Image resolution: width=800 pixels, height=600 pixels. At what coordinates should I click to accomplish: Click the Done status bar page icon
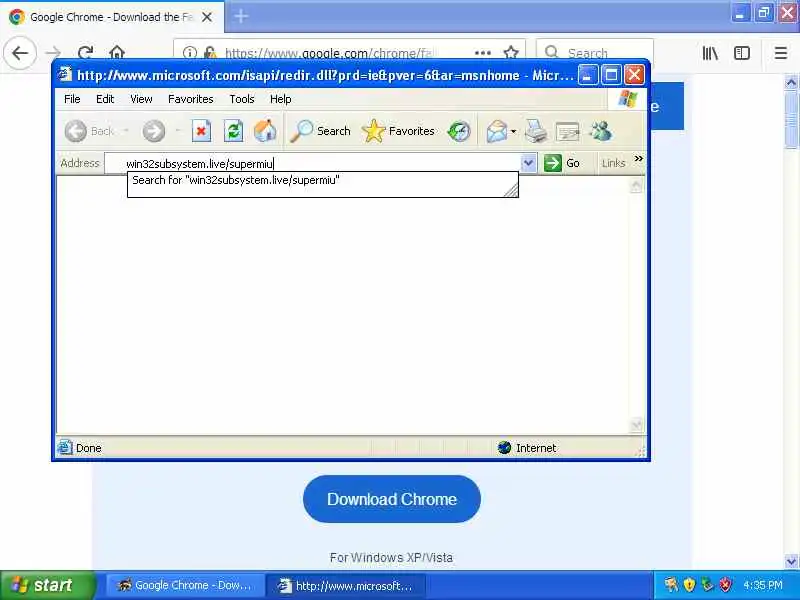[x=65, y=447]
